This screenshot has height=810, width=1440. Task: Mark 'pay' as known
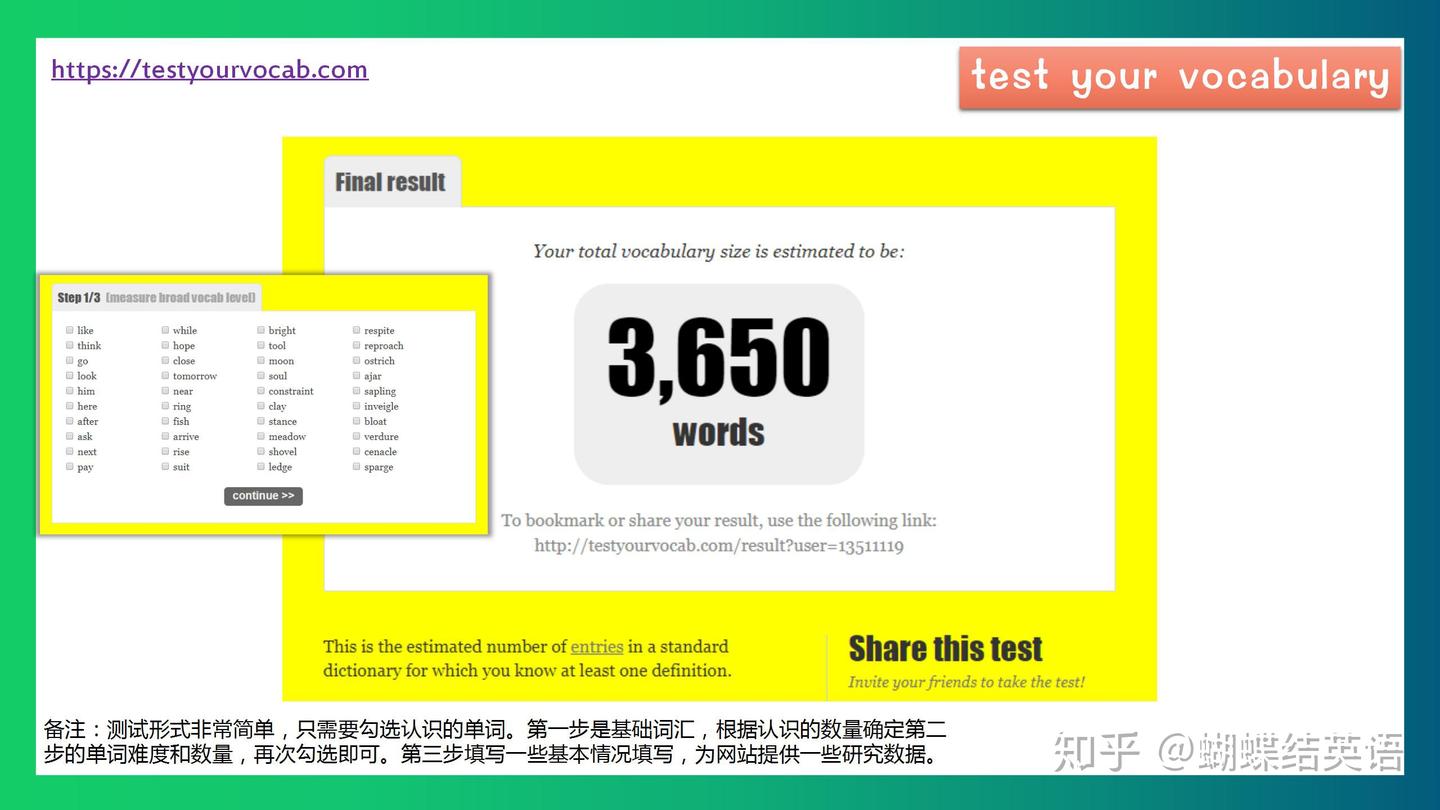[70, 467]
